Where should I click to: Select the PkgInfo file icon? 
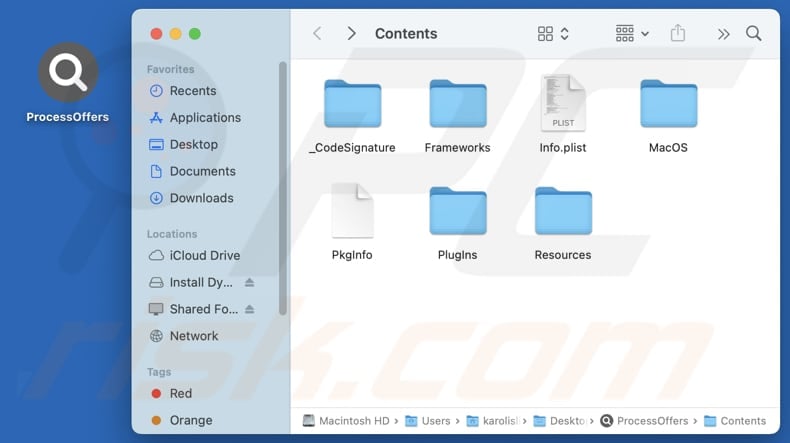click(x=352, y=211)
